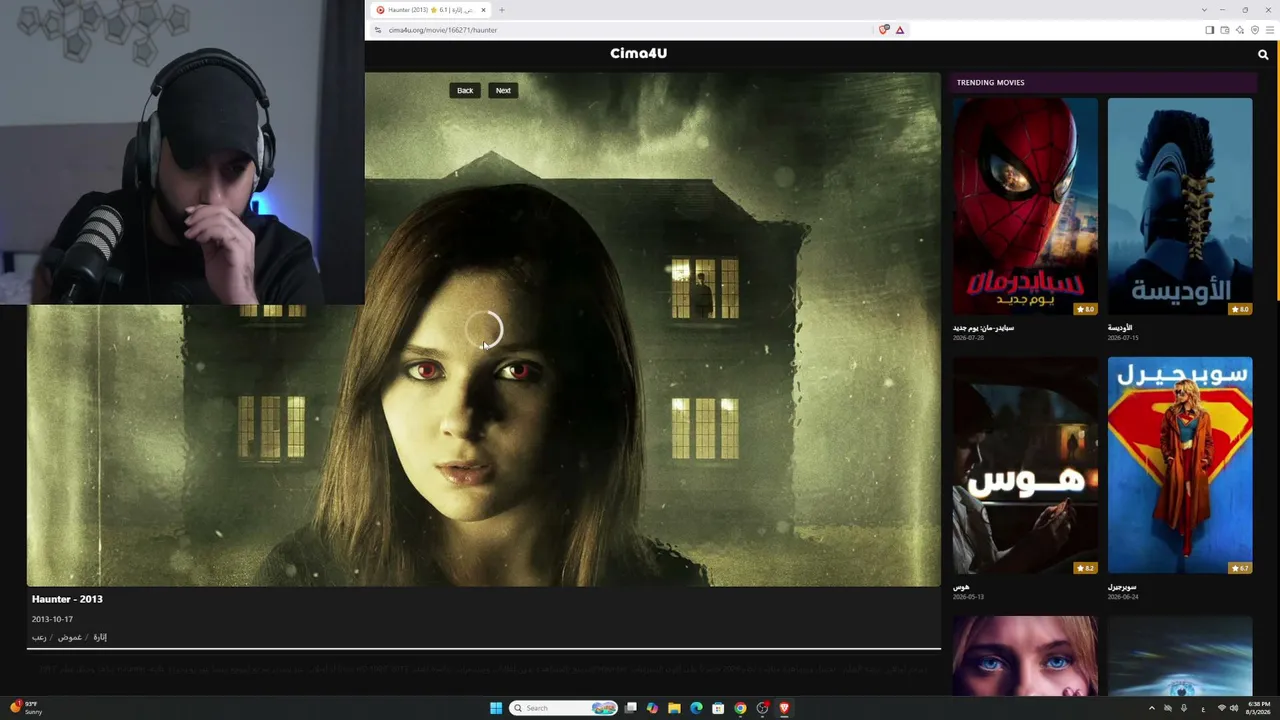
Task: Open File Explorer from the taskbar
Action: (675, 708)
